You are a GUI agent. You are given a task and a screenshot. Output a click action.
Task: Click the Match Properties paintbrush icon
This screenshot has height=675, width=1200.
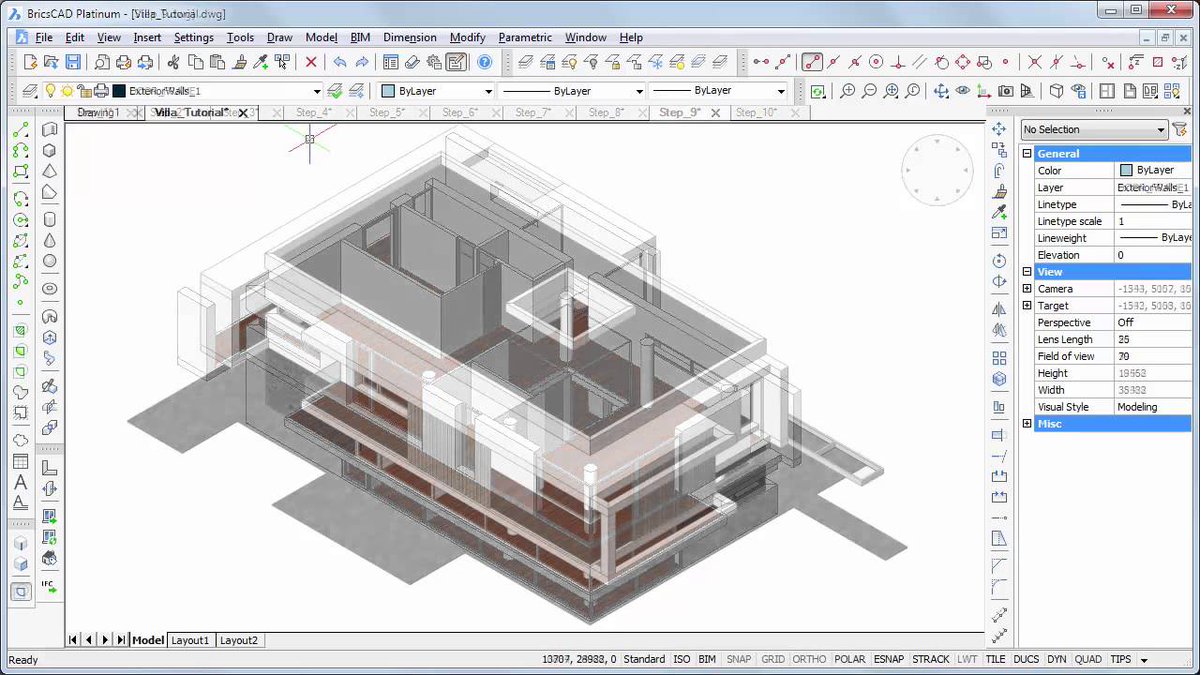coord(240,62)
